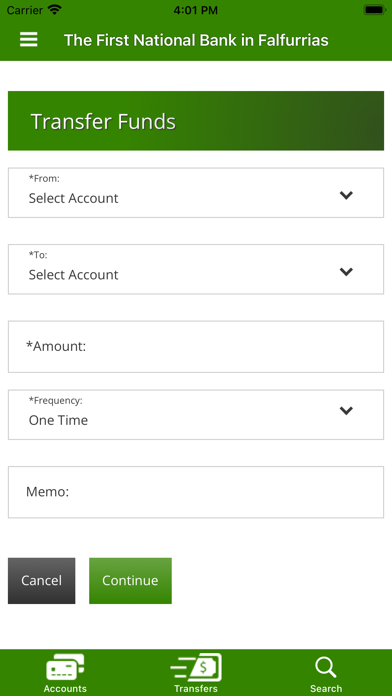Switch to the Search tab label
392x696 pixels.
click(326, 688)
